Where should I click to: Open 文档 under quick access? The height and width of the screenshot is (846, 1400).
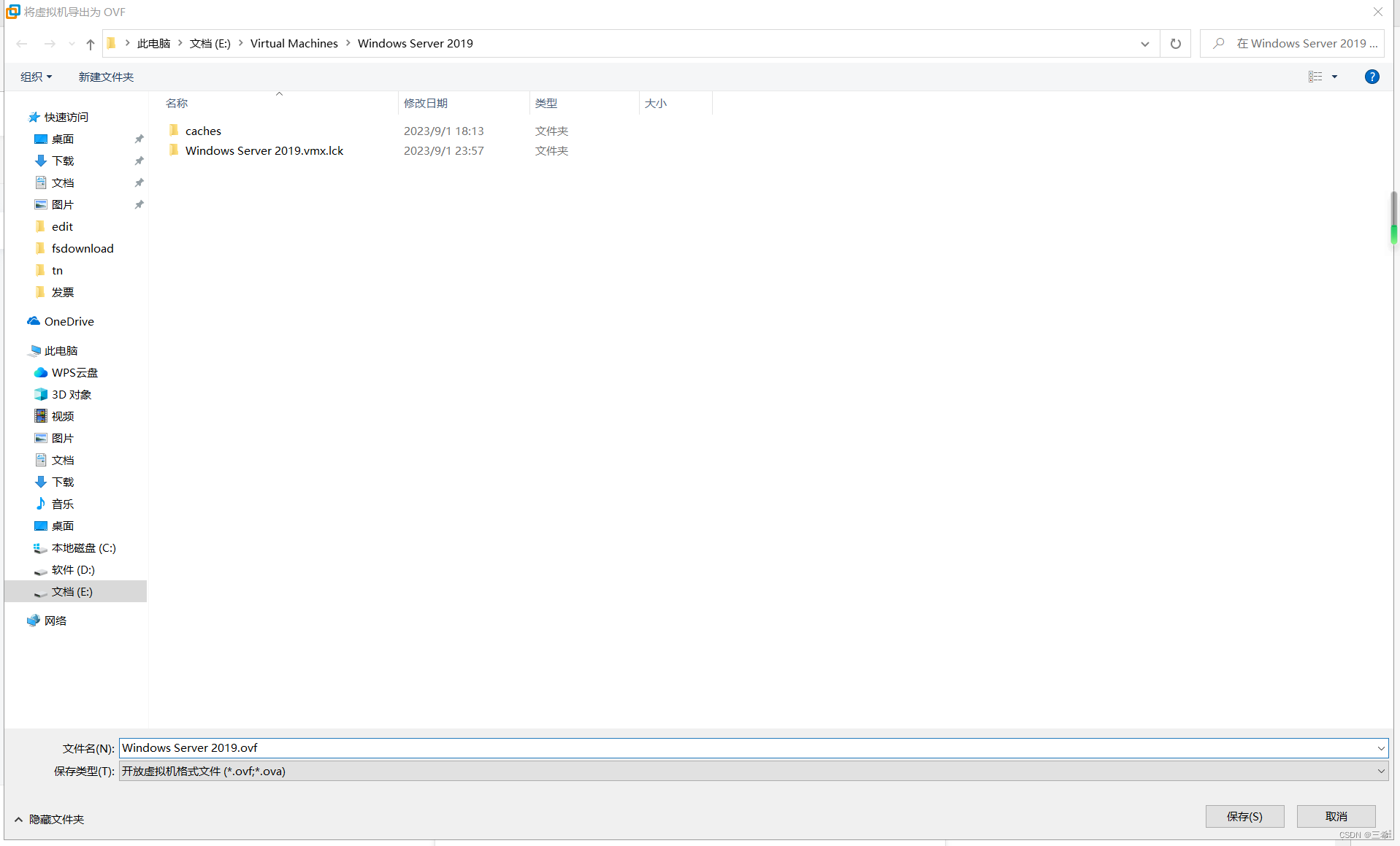[62, 182]
